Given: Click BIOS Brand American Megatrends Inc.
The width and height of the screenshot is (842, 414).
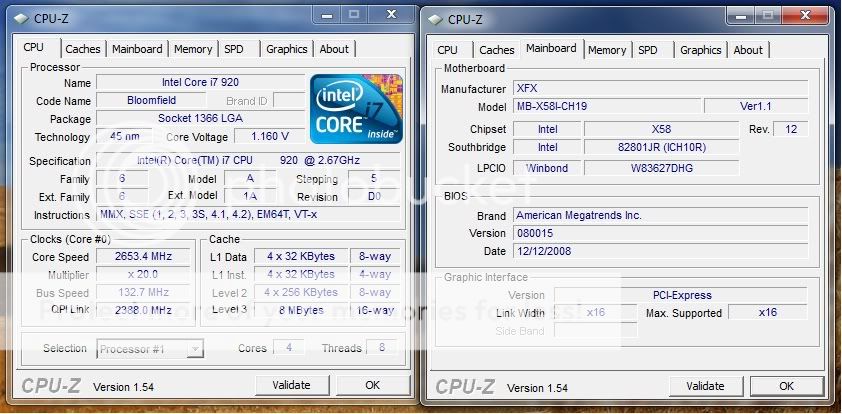Looking at the screenshot, I should tap(660, 215).
